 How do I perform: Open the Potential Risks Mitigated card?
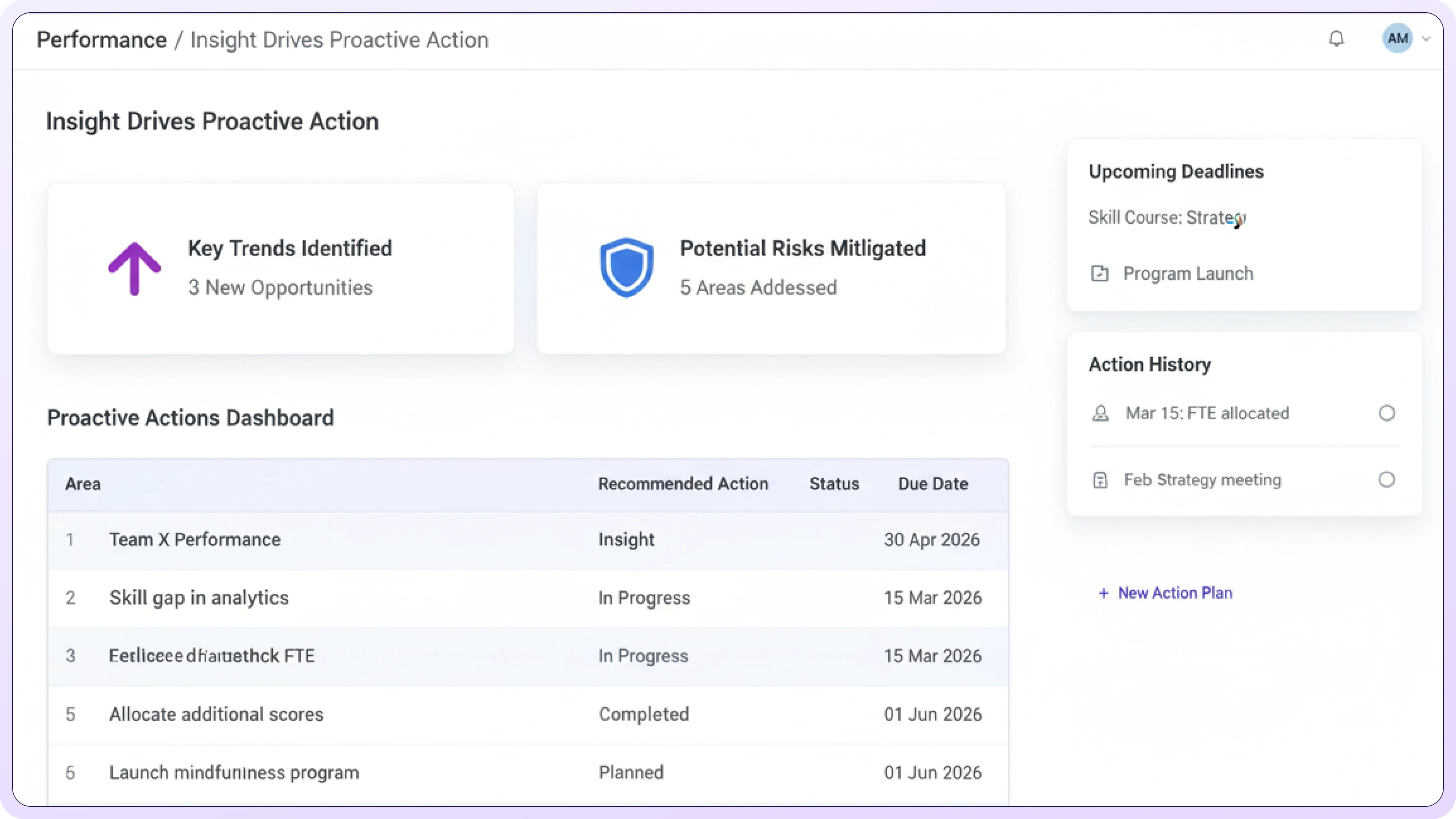tap(771, 268)
